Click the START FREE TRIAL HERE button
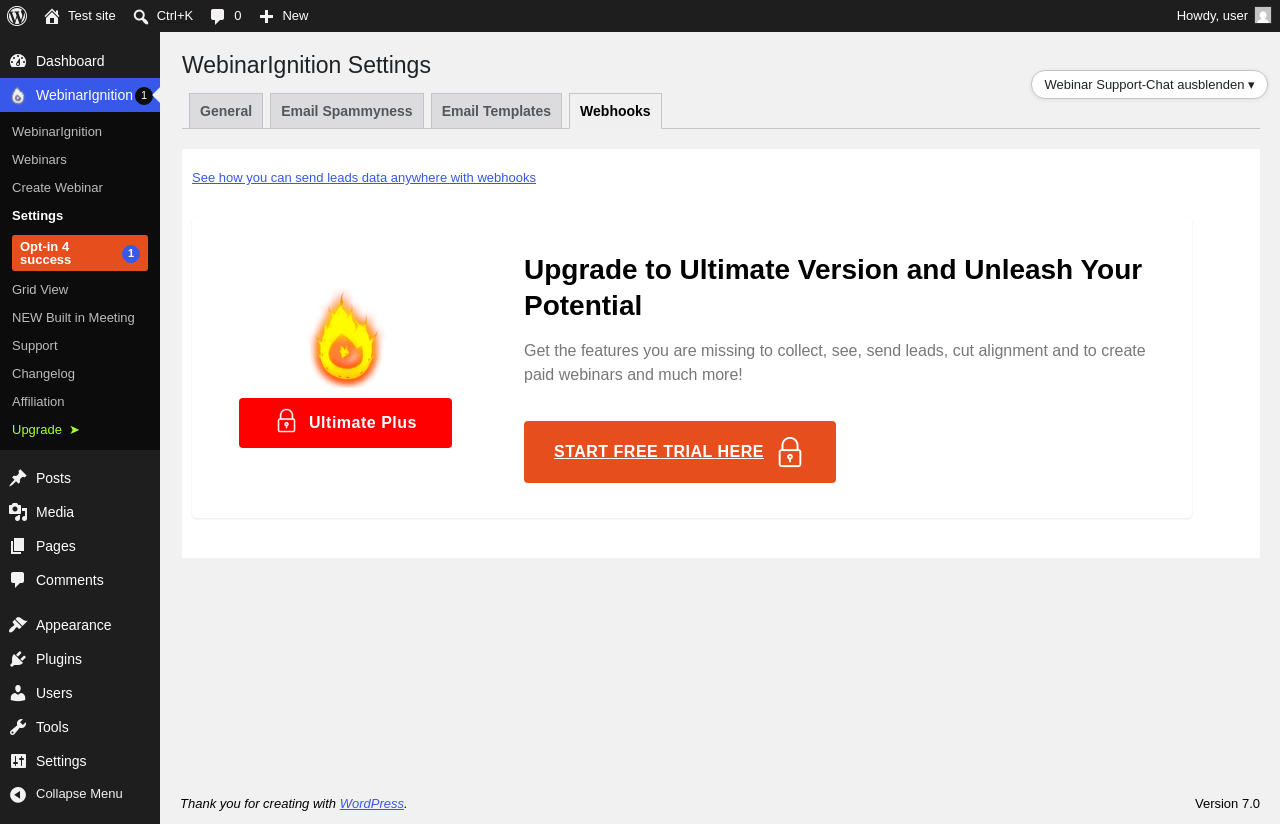Screen dimensions: 1280x824 pyautogui.click(x=680, y=452)
